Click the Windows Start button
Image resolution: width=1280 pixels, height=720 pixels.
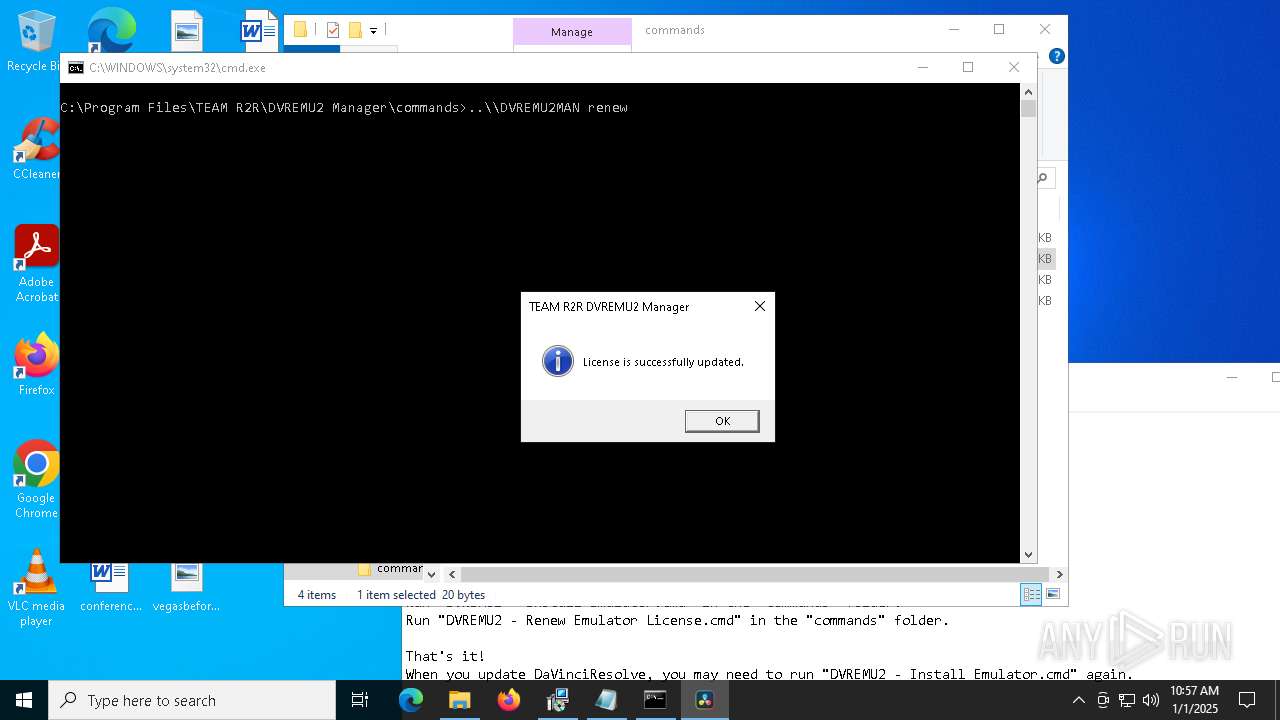[x=24, y=700]
